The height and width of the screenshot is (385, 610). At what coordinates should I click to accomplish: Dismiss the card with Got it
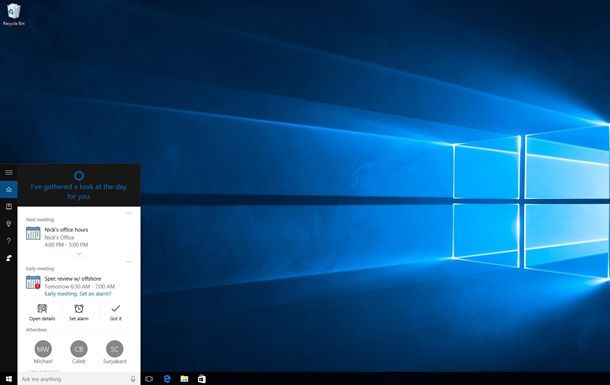click(x=116, y=312)
